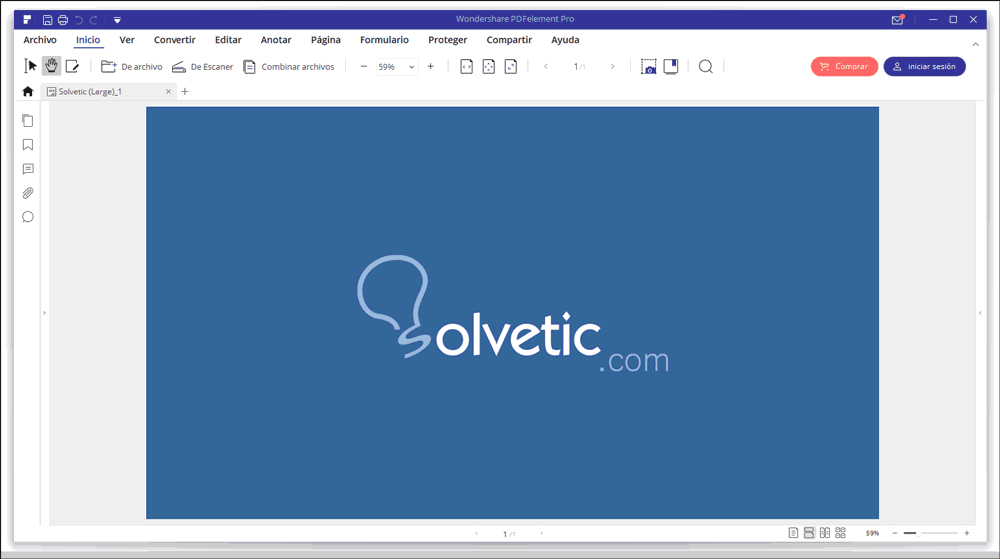Screen dimensions: 1000x559
Task: Fit page to width icon
Action: pyautogui.click(x=466, y=66)
